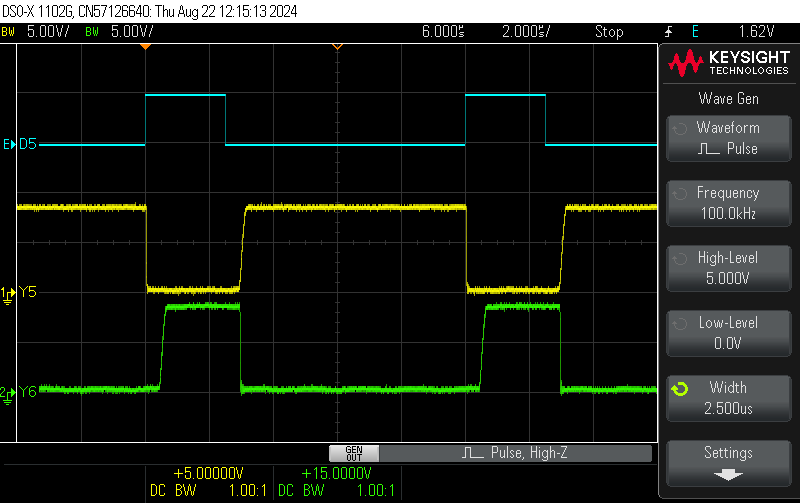Open the Waveform Pulse selection softkey
800x503 pixels.
coord(728,138)
